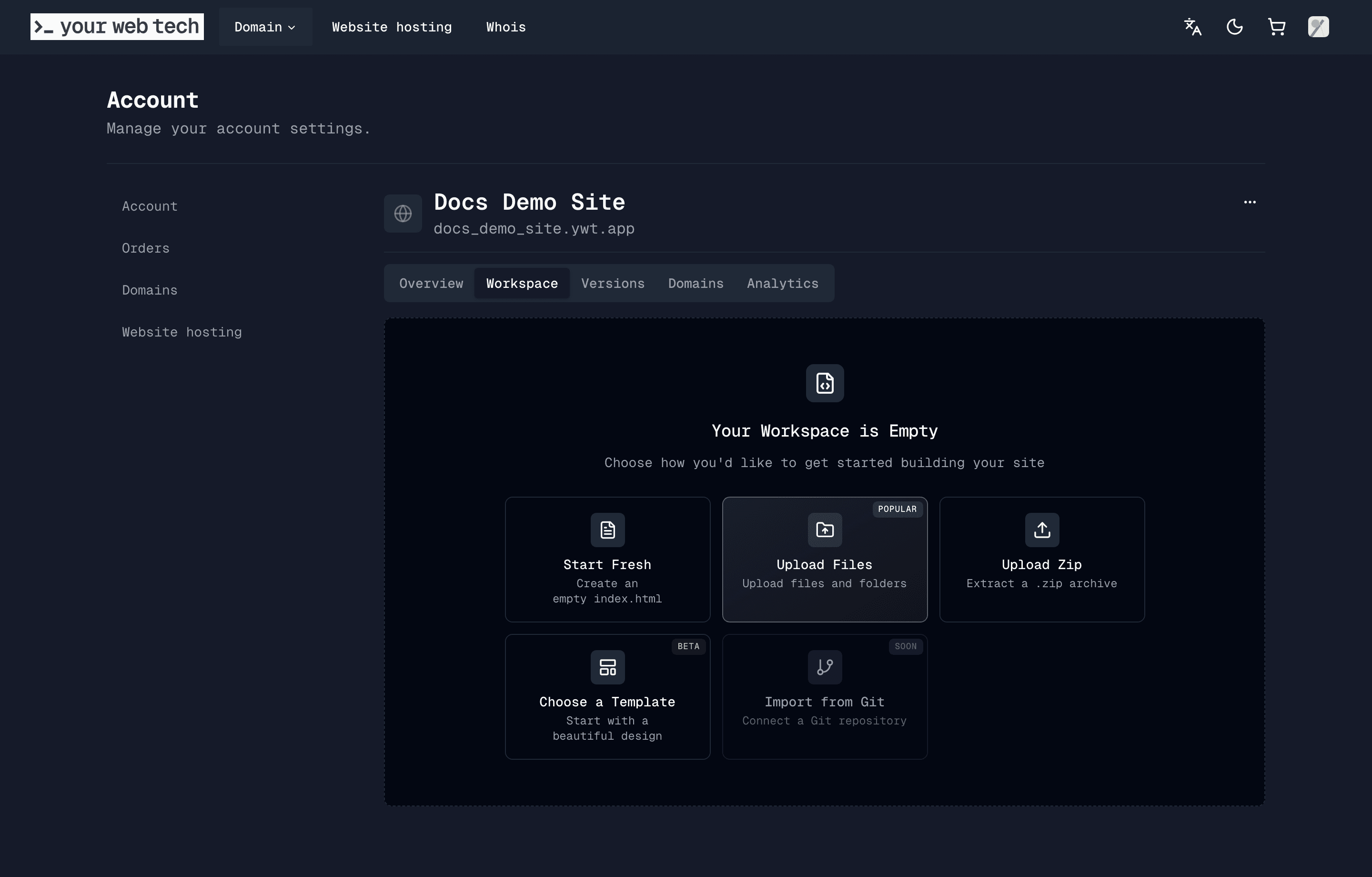Open the shopping cart
The image size is (1372, 877).
click(x=1277, y=27)
